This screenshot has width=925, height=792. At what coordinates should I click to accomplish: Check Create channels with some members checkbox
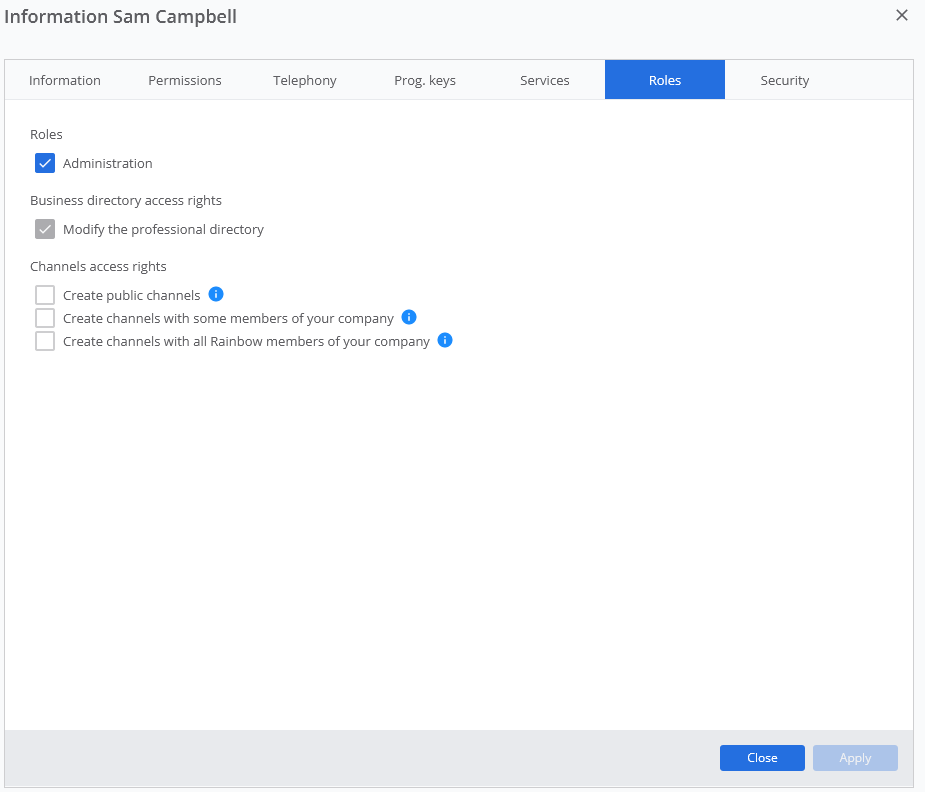tap(45, 318)
